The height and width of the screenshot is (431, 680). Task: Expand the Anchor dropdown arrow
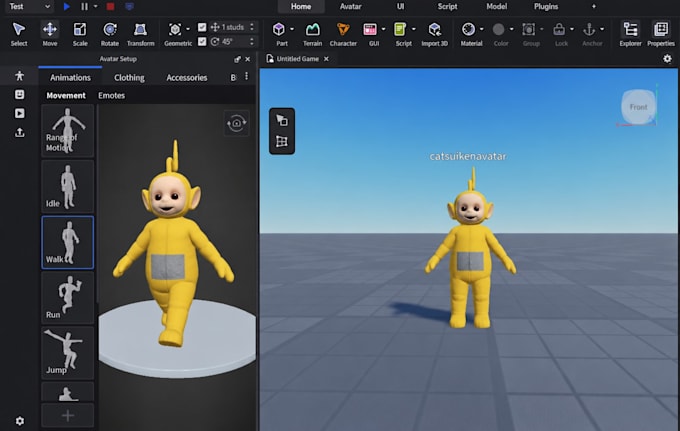(x=602, y=29)
